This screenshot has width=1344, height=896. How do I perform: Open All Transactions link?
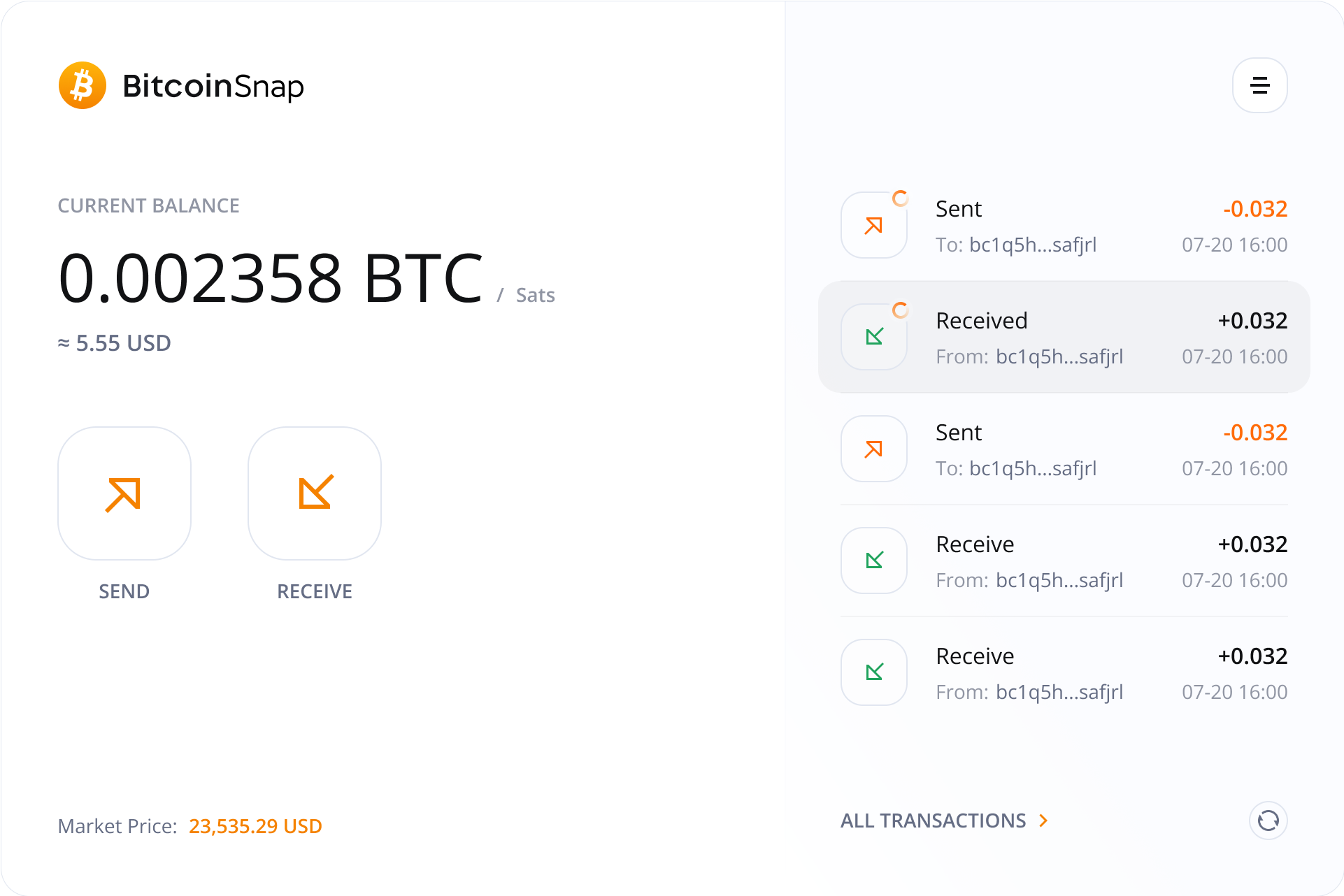[933, 821]
